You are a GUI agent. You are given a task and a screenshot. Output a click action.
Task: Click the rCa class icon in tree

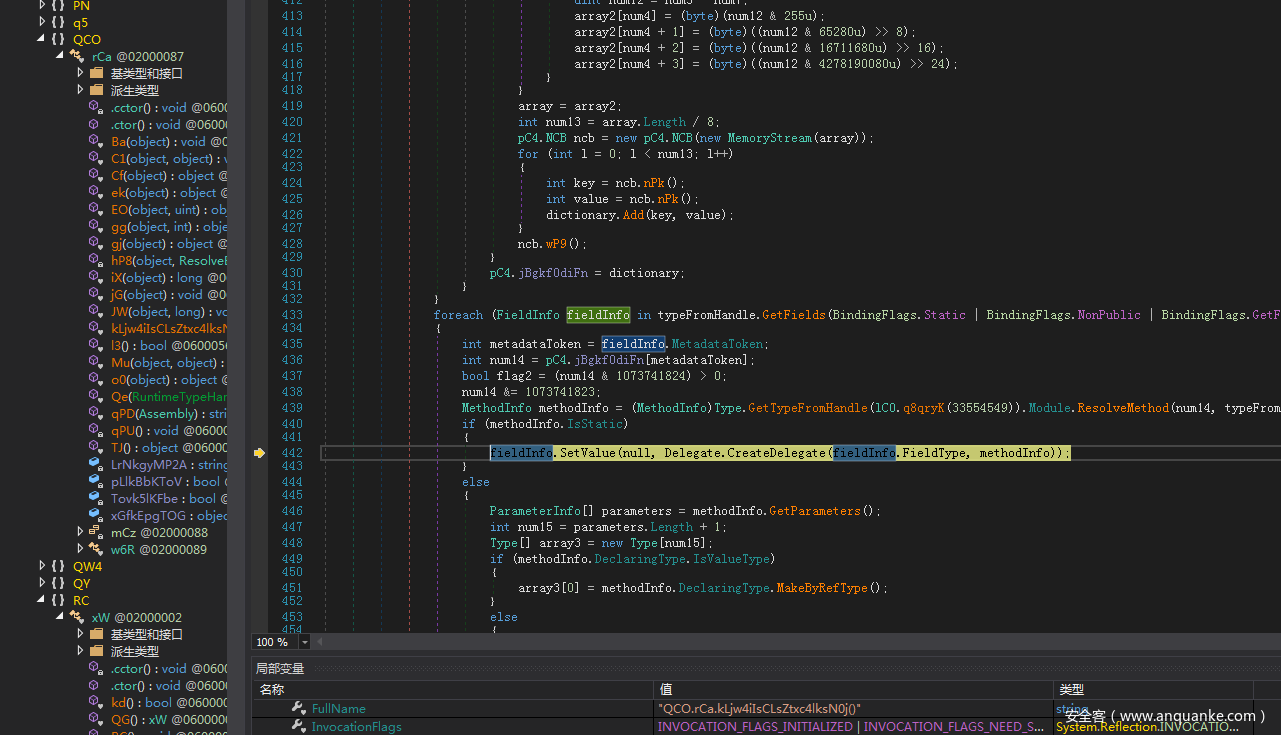point(77,57)
